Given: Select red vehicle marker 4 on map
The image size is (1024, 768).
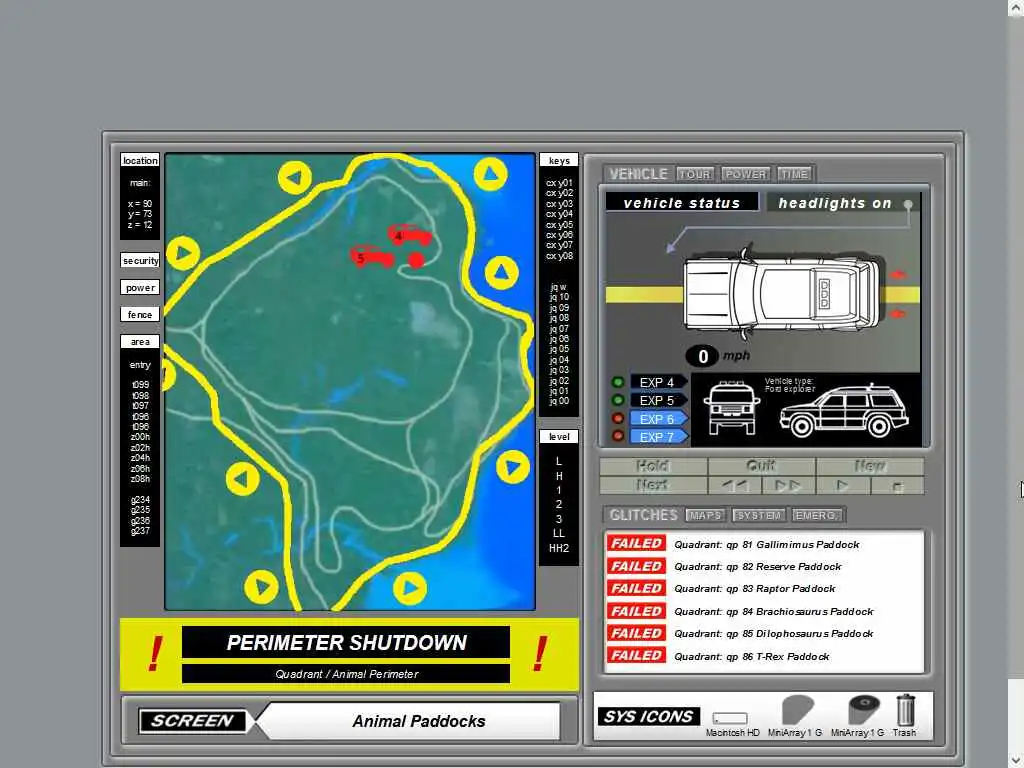Looking at the screenshot, I should [x=410, y=235].
